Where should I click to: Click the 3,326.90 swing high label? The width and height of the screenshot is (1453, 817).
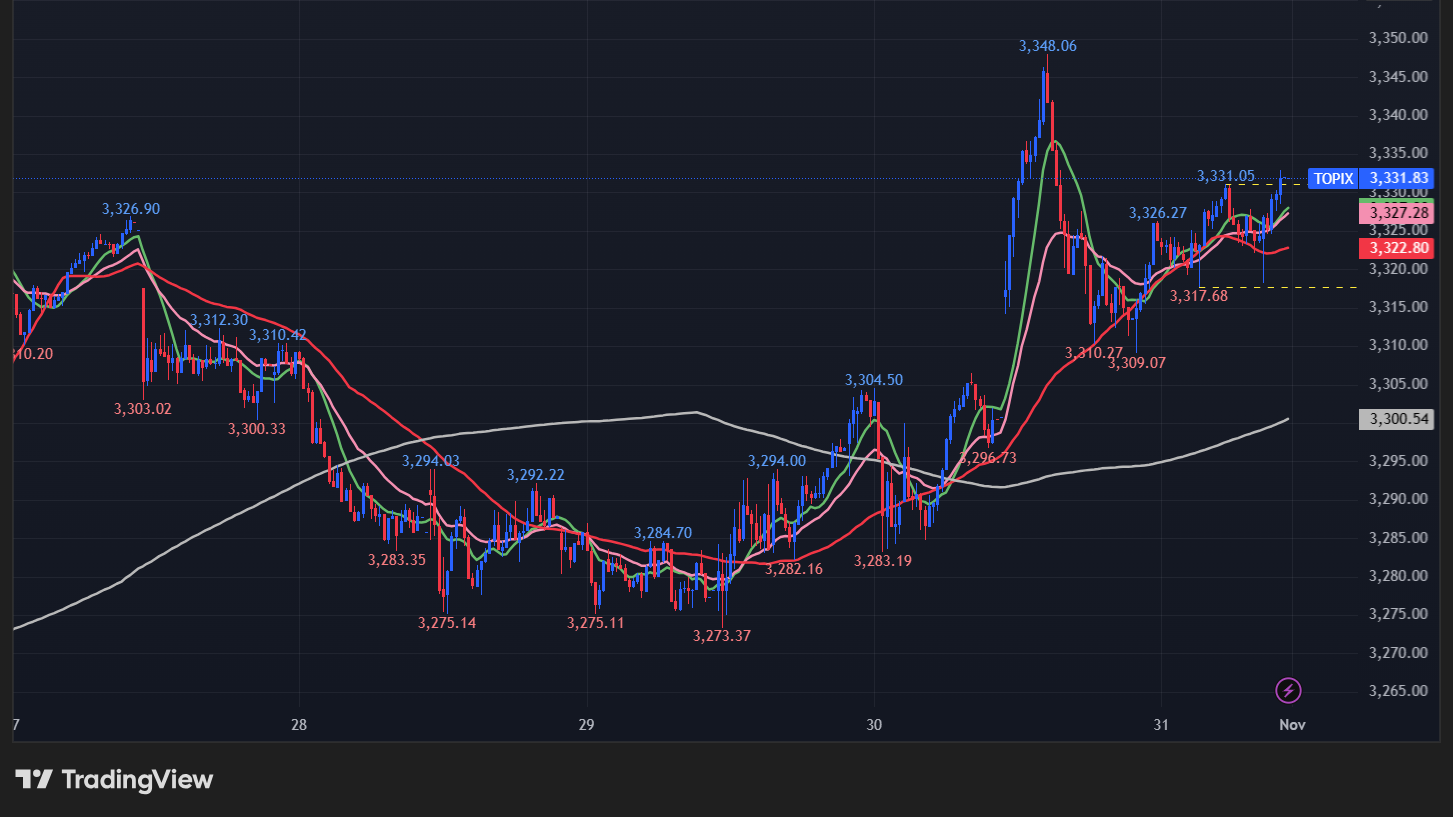point(130,209)
